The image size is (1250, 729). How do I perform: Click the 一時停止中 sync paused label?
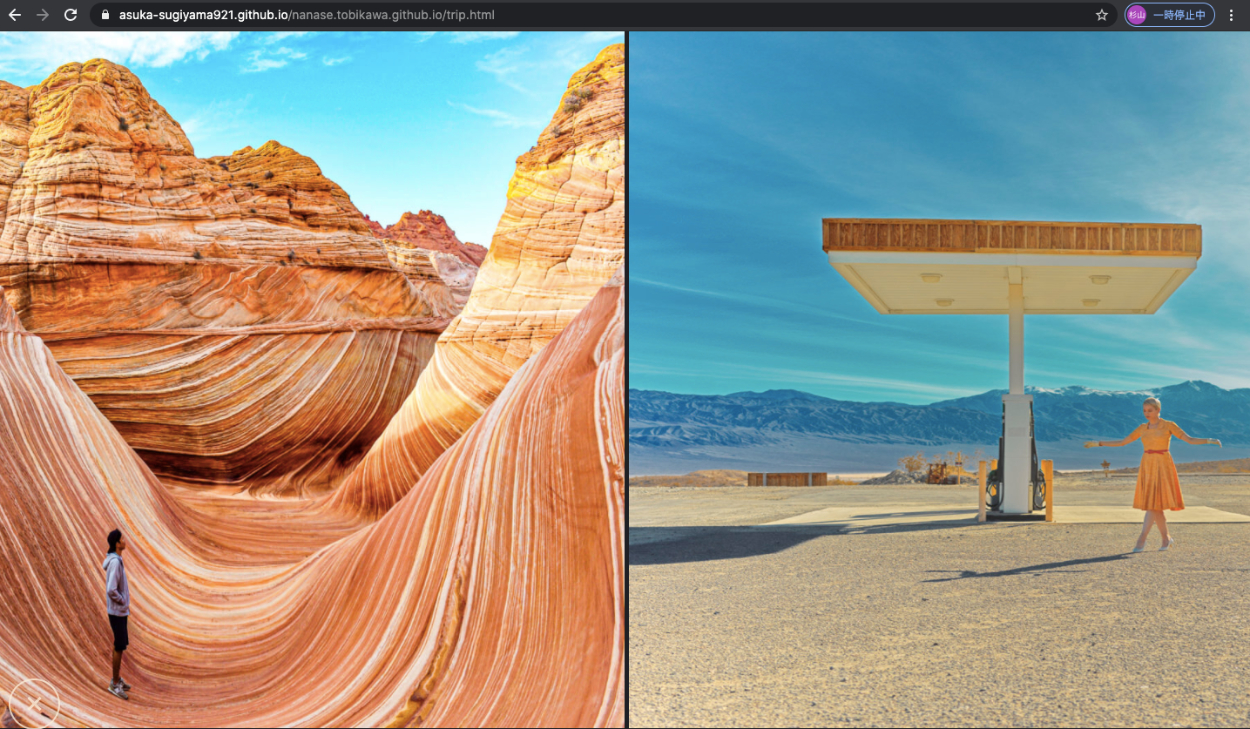coord(1180,15)
